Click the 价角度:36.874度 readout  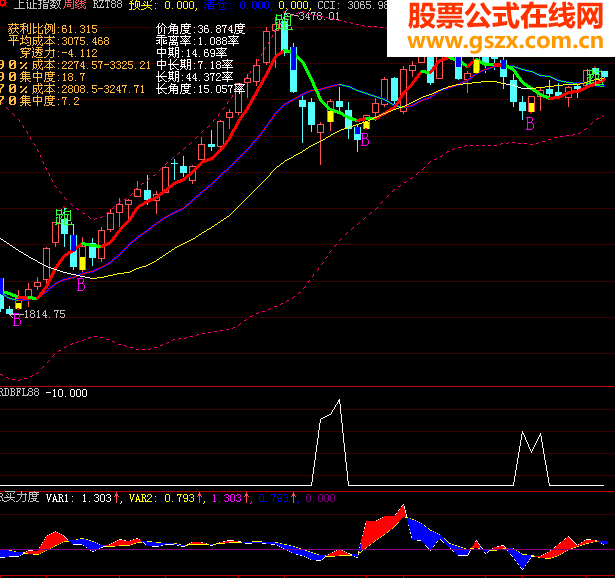click(x=200, y=29)
